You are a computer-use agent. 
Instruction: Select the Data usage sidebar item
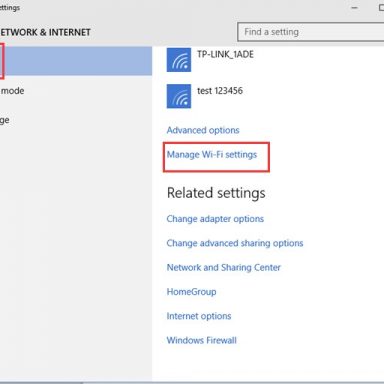tap(5, 120)
